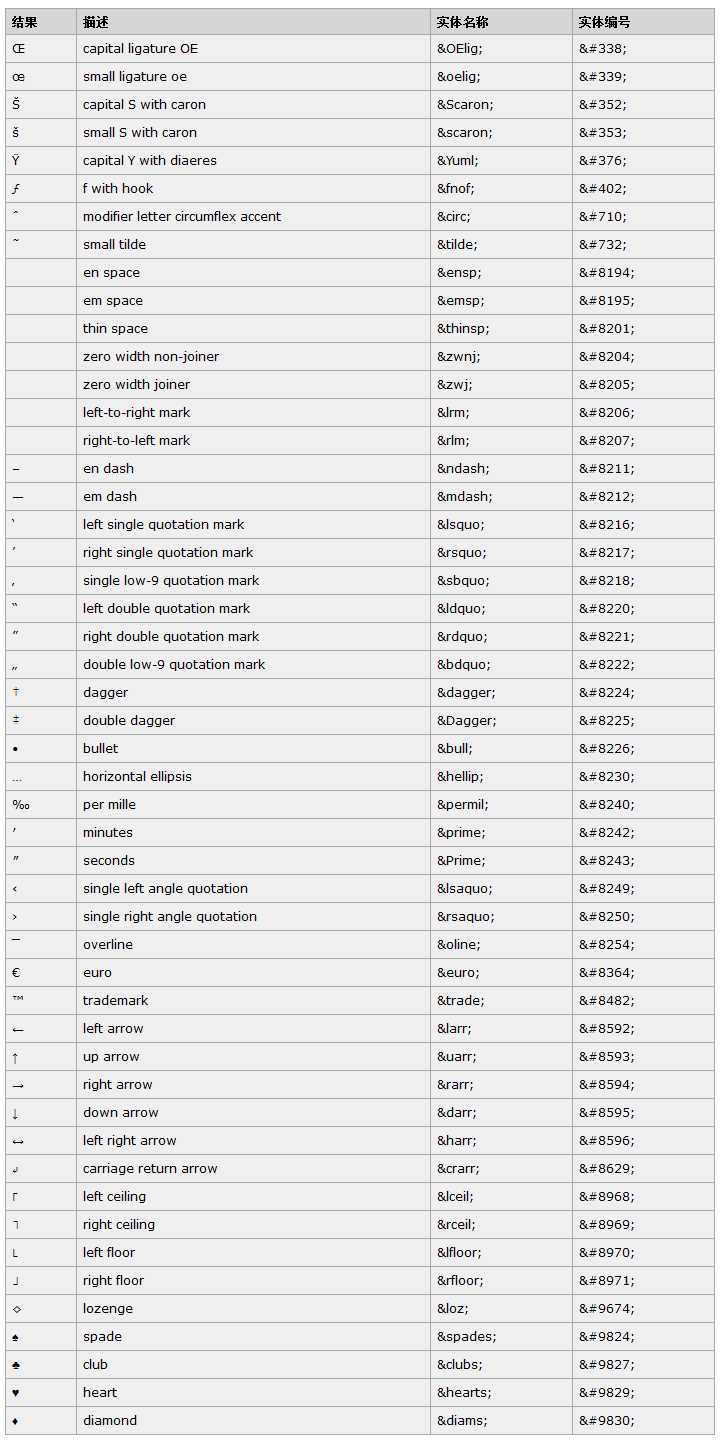Click the &#9829; entity number cell
This screenshot has width=720, height=1442.
point(606,1393)
